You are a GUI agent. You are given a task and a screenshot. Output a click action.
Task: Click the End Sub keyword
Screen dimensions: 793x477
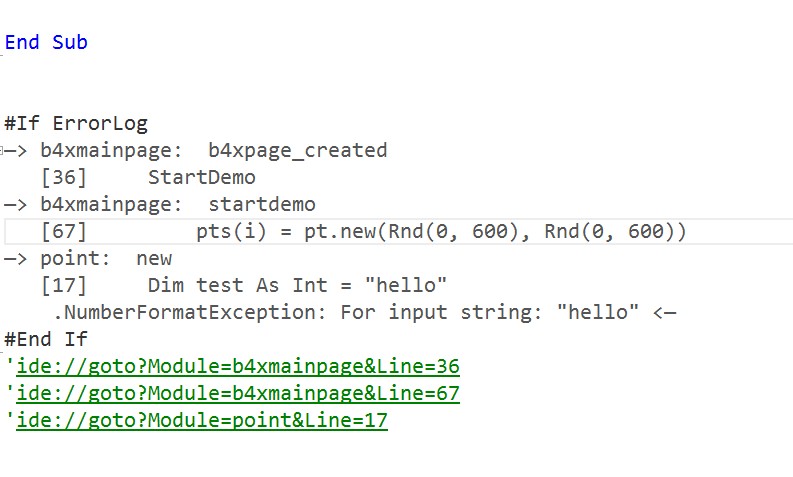click(46, 42)
